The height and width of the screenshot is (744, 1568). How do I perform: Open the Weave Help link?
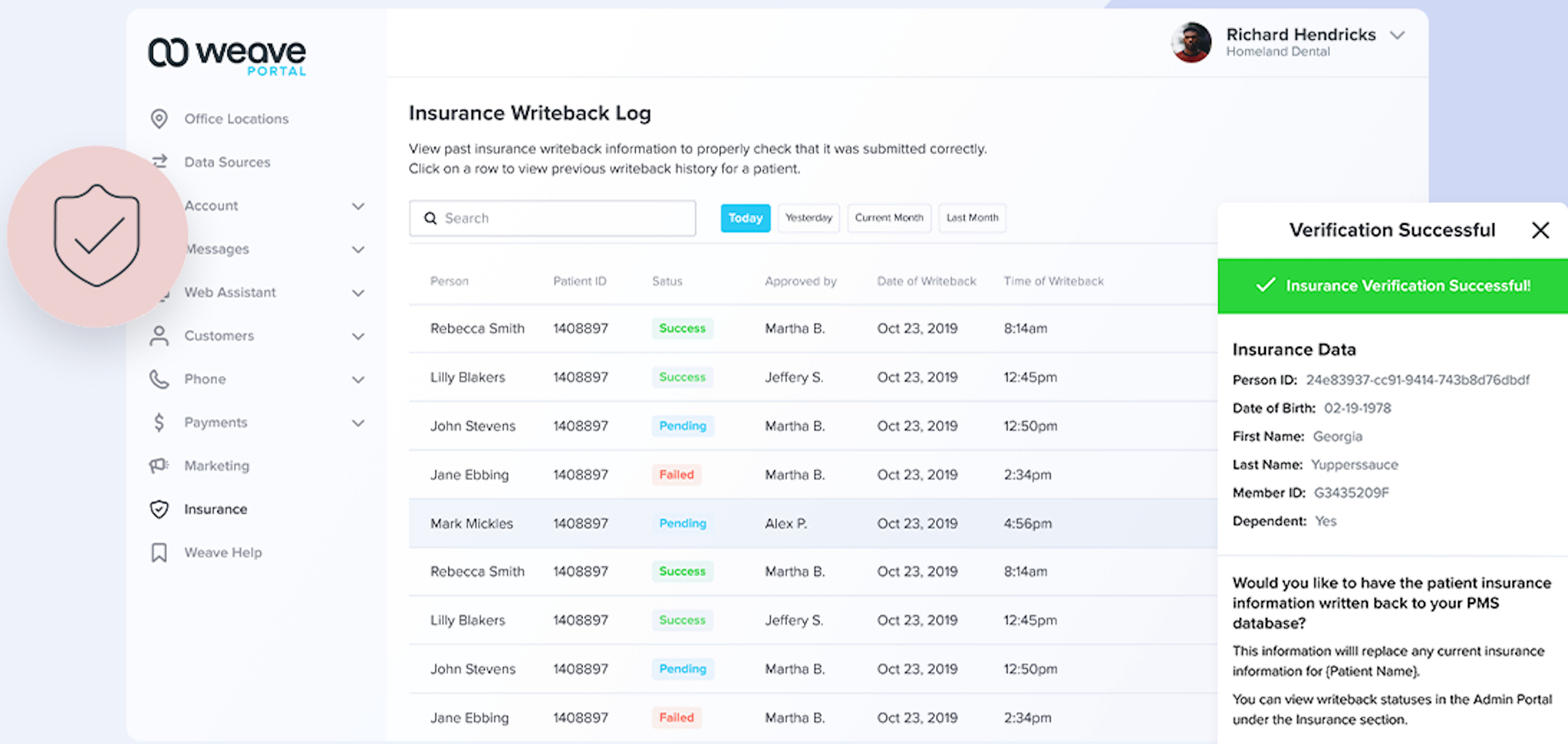223,552
